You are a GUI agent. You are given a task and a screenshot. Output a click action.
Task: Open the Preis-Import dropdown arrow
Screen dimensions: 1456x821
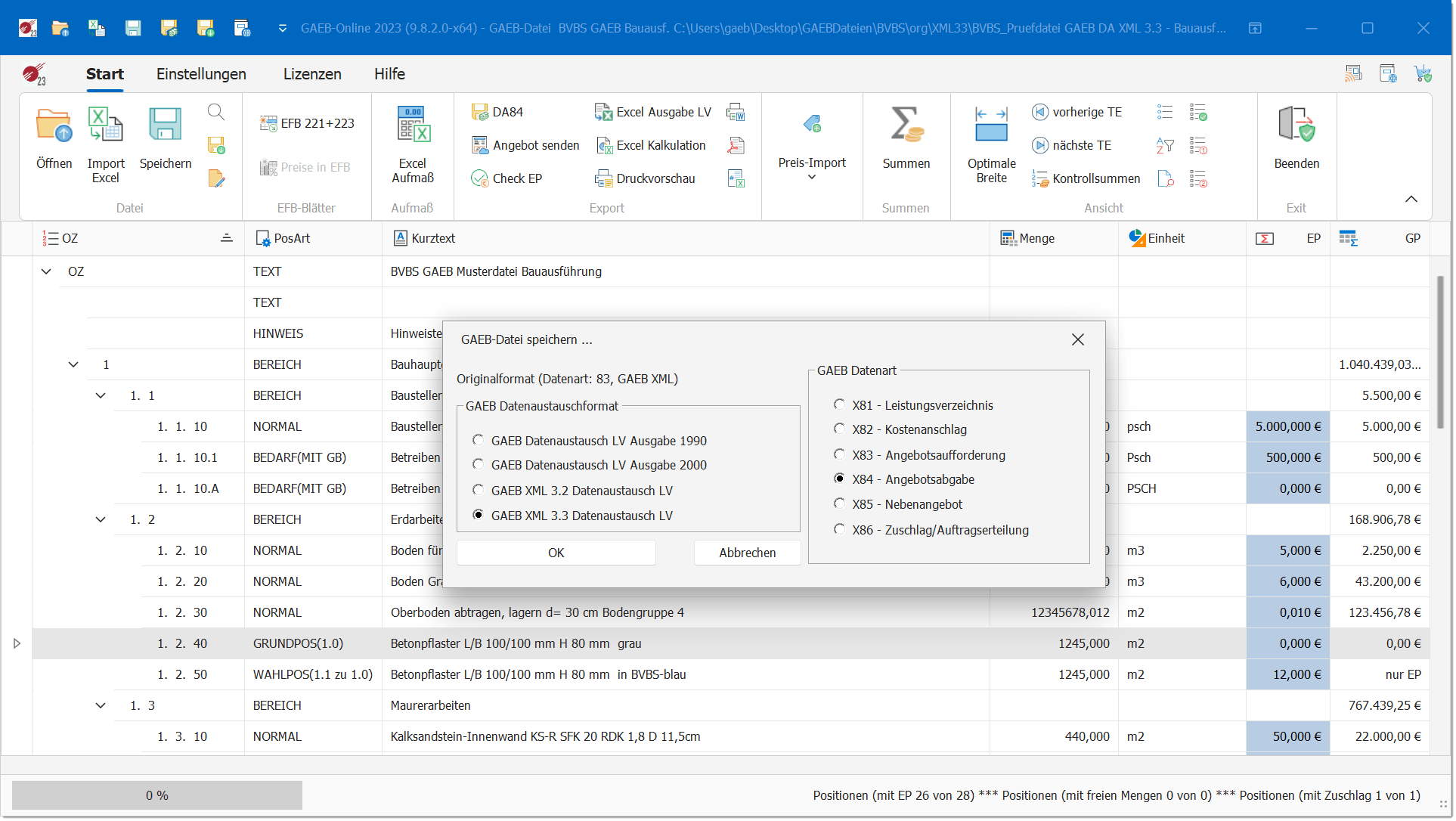tap(812, 178)
